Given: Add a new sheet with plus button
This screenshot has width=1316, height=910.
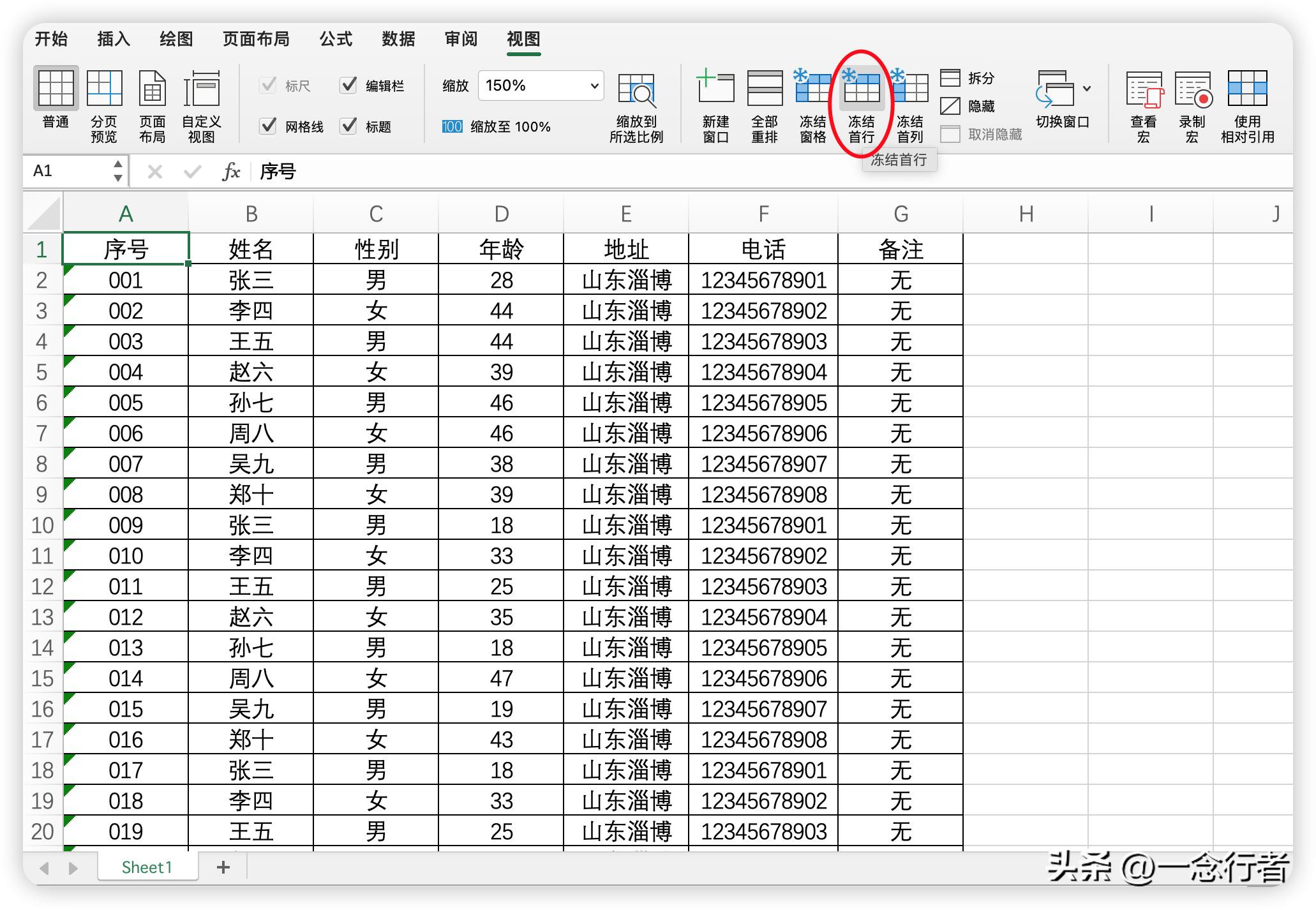Looking at the screenshot, I should pos(223,867).
